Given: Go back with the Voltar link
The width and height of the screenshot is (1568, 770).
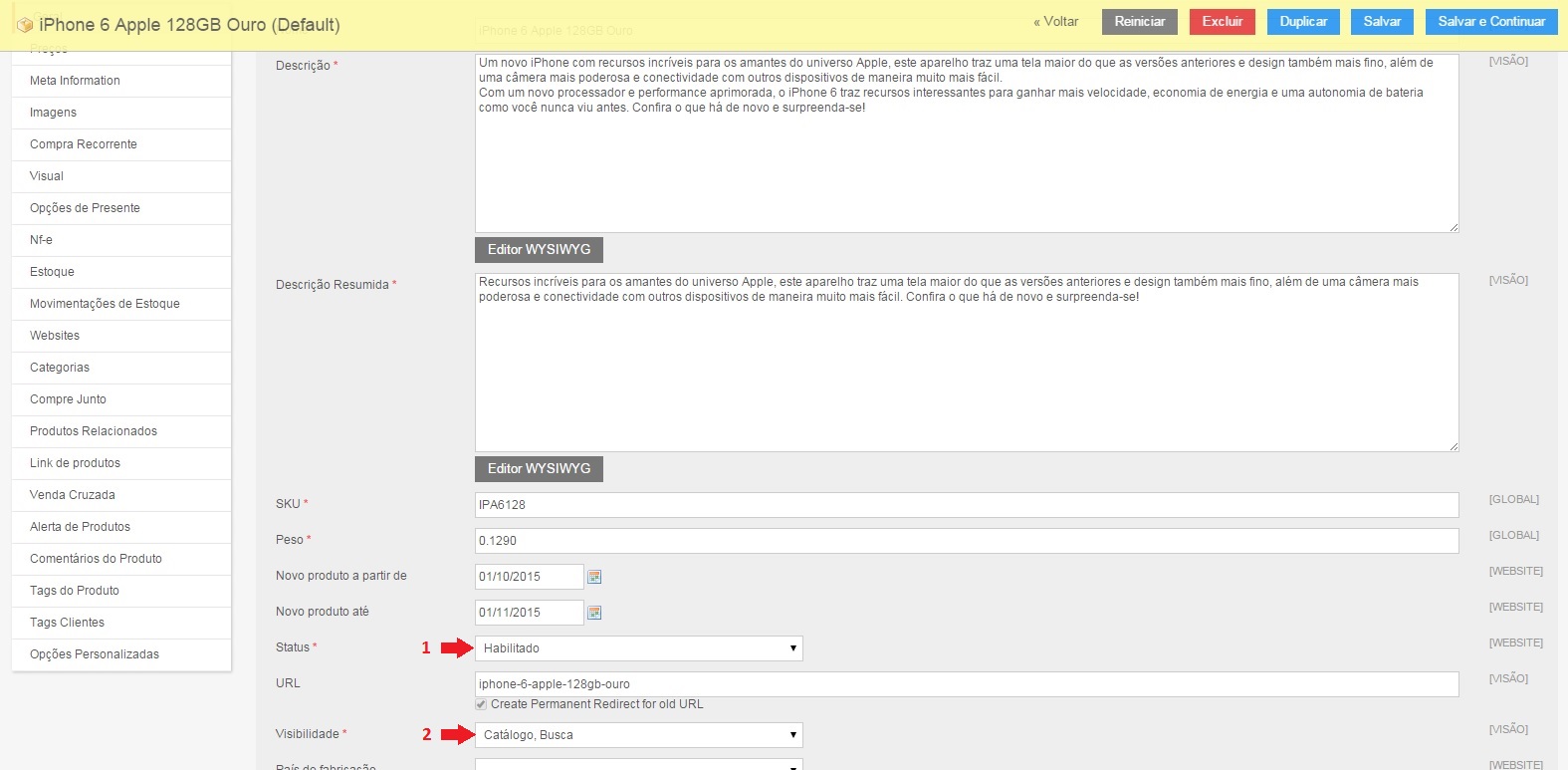Looking at the screenshot, I should 1056,22.
